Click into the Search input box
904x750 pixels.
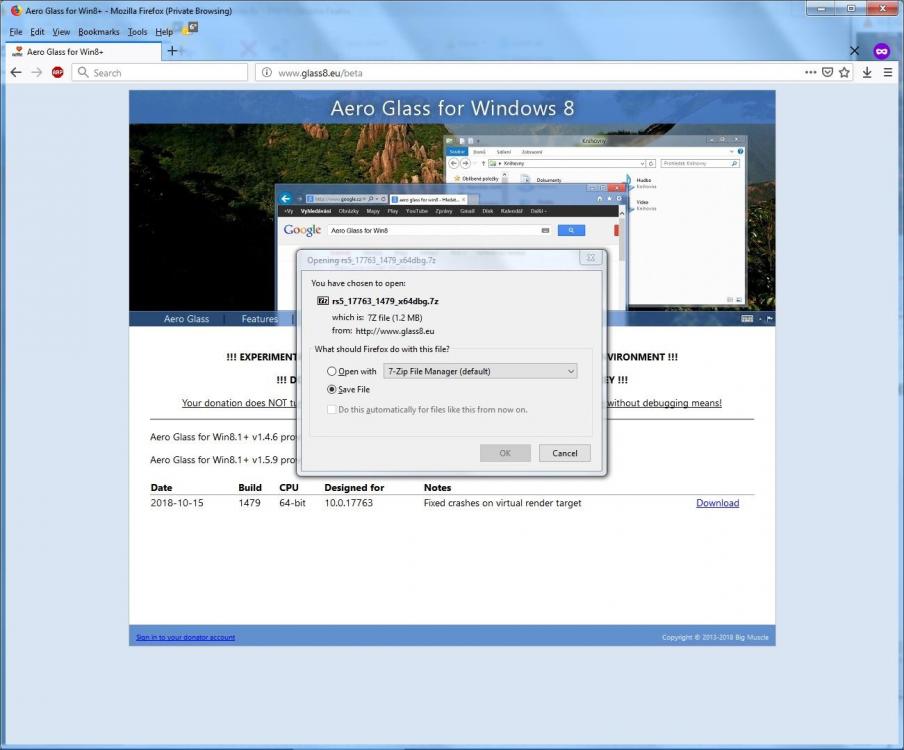[165, 72]
